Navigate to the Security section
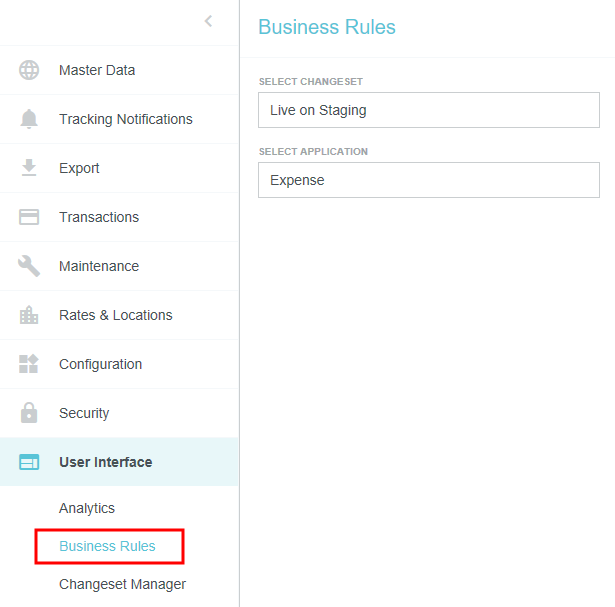This screenshot has width=615, height=607. point(84,413)
